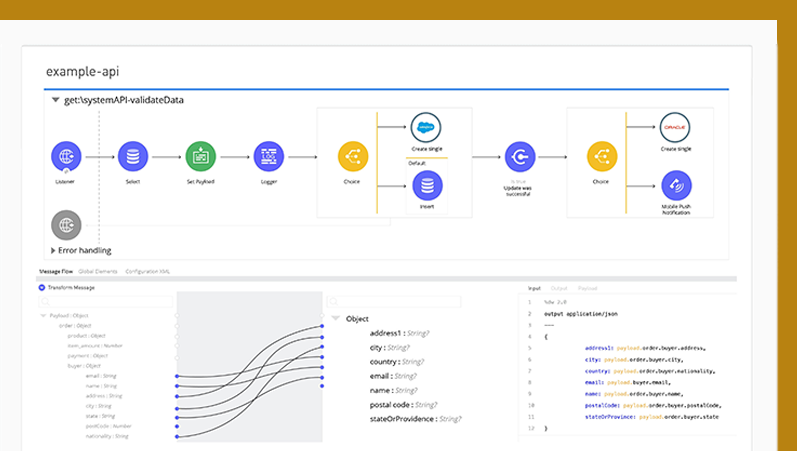Image resolution: width=797 pixels, height=451 pixels.
Task: Open the Mobile Push Notification node
Action: coord(677,186)
